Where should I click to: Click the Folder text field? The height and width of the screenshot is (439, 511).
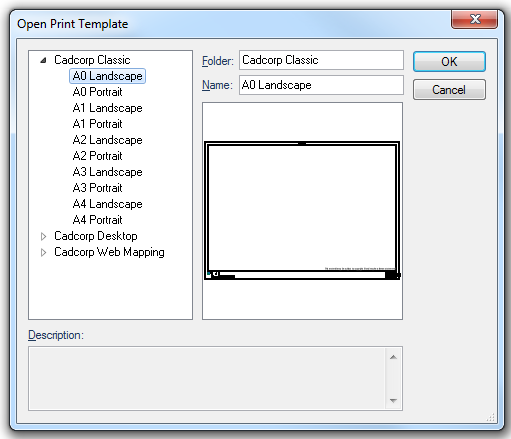[x=321, y=60]
